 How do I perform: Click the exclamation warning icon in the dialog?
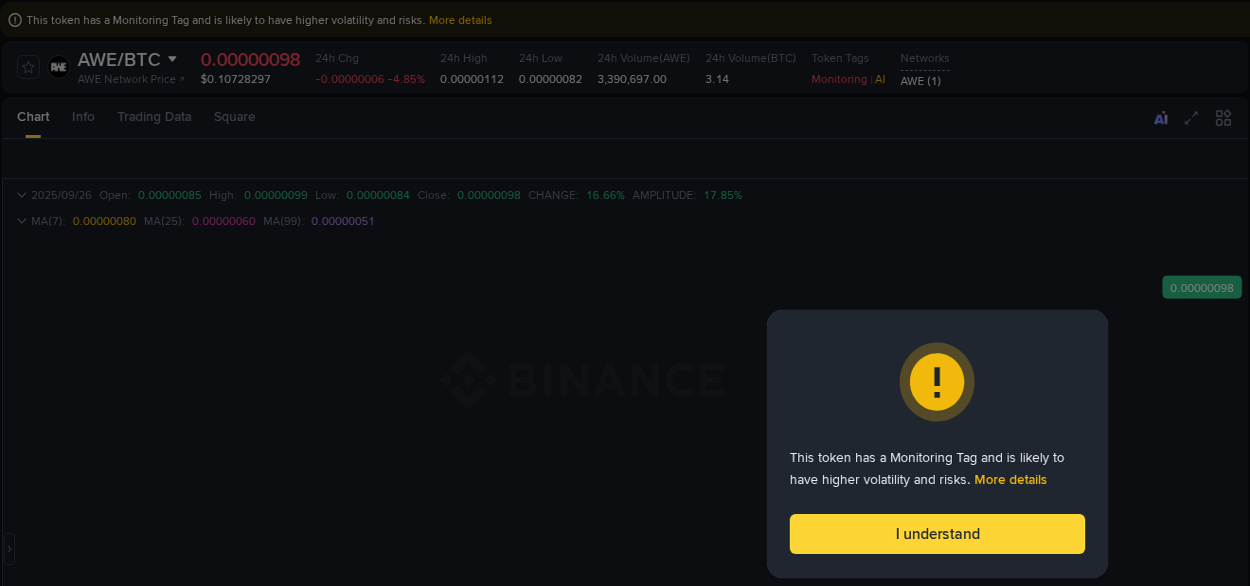pos(937,382)
